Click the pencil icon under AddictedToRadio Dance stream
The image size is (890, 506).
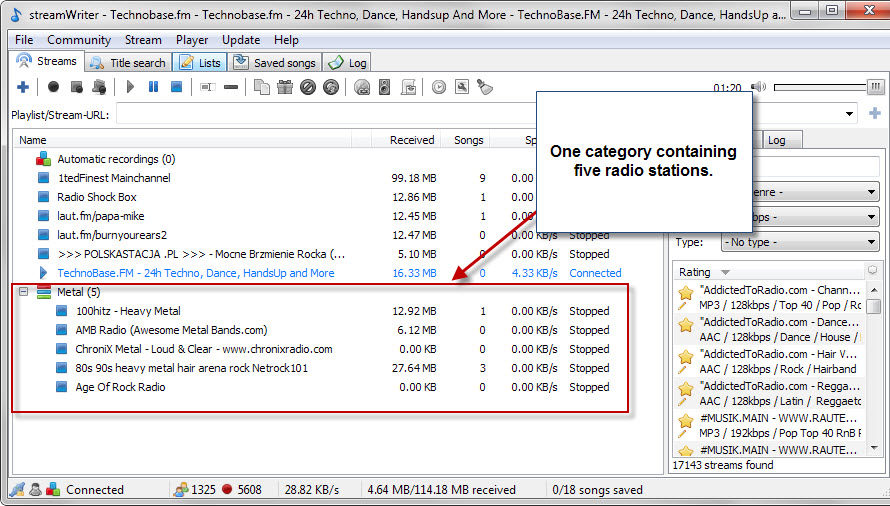tap(682, 338)
